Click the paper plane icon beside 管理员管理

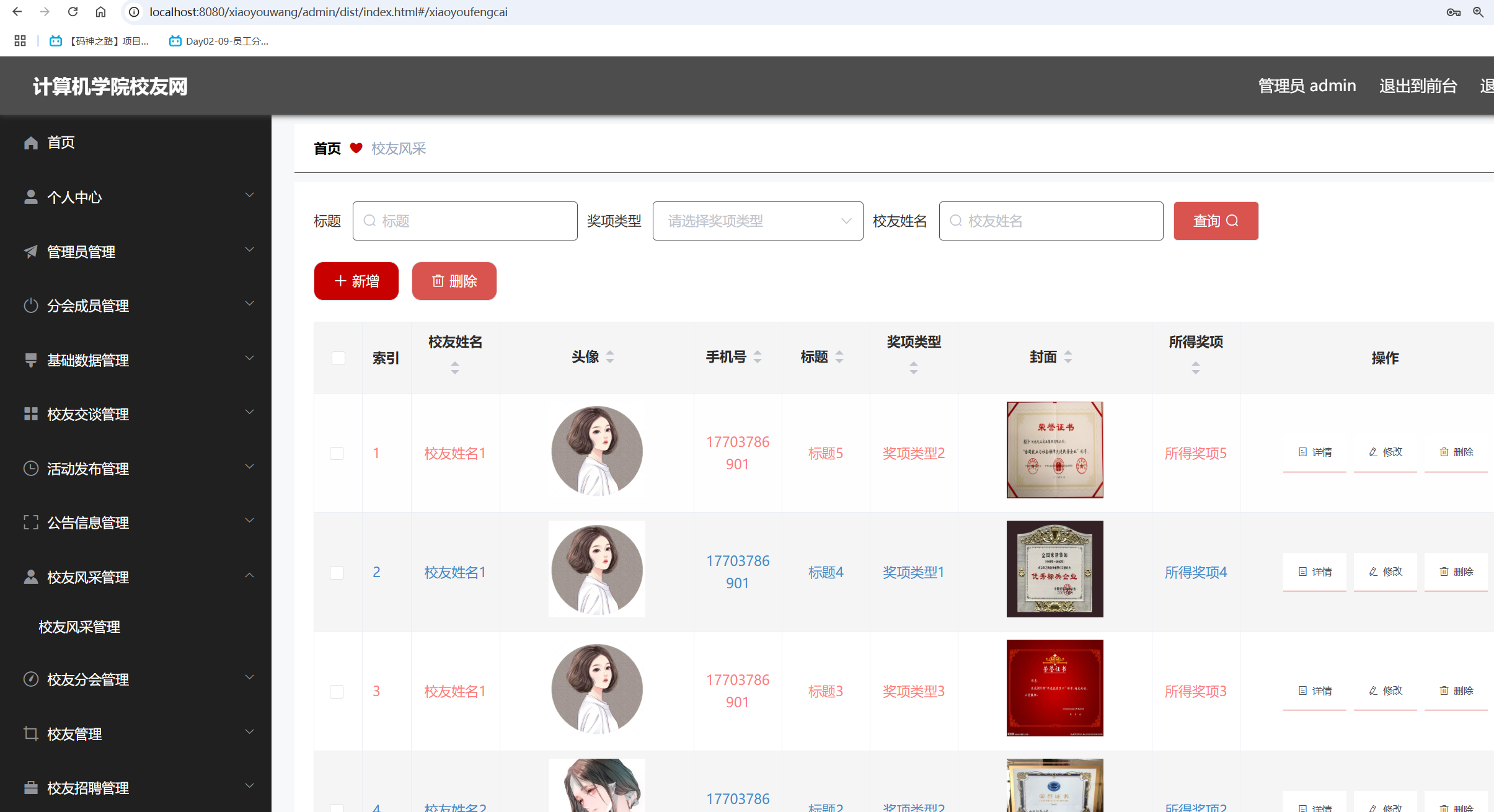pyautogui.click(x=31, y=252)
